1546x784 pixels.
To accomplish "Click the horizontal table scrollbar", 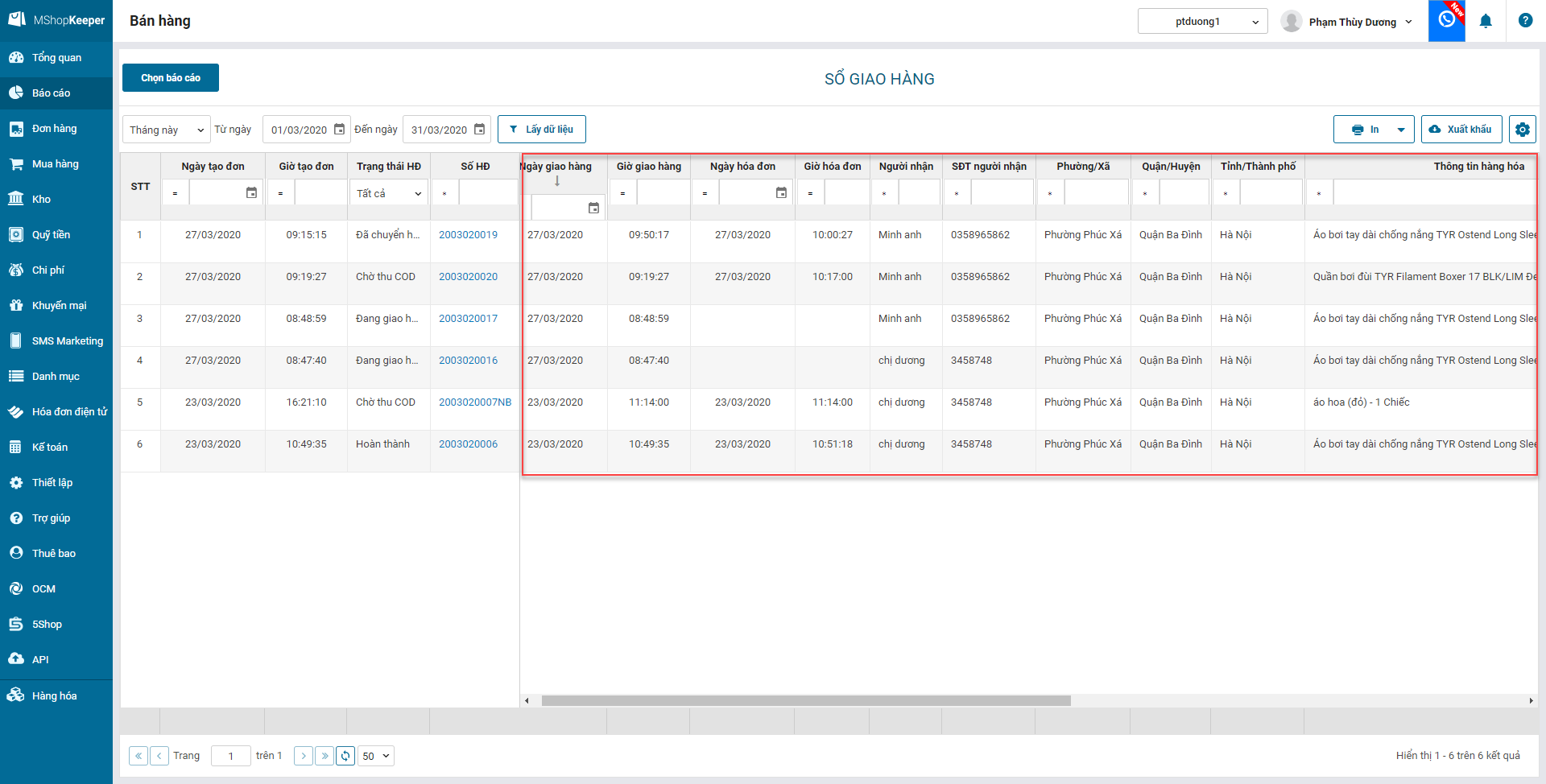I will (805, 700).
